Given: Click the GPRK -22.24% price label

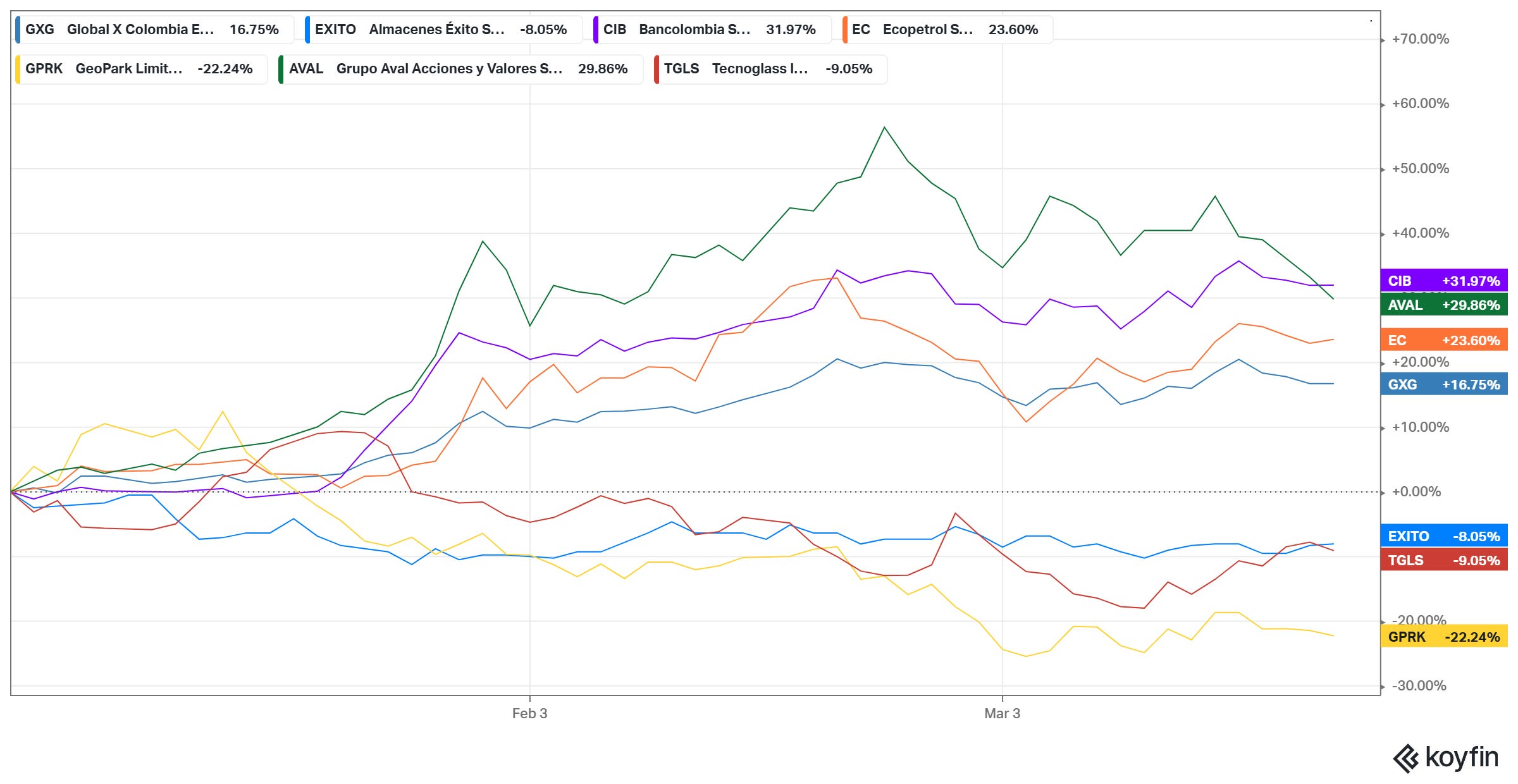Looking at the screenshot, I should point(1444,637).
